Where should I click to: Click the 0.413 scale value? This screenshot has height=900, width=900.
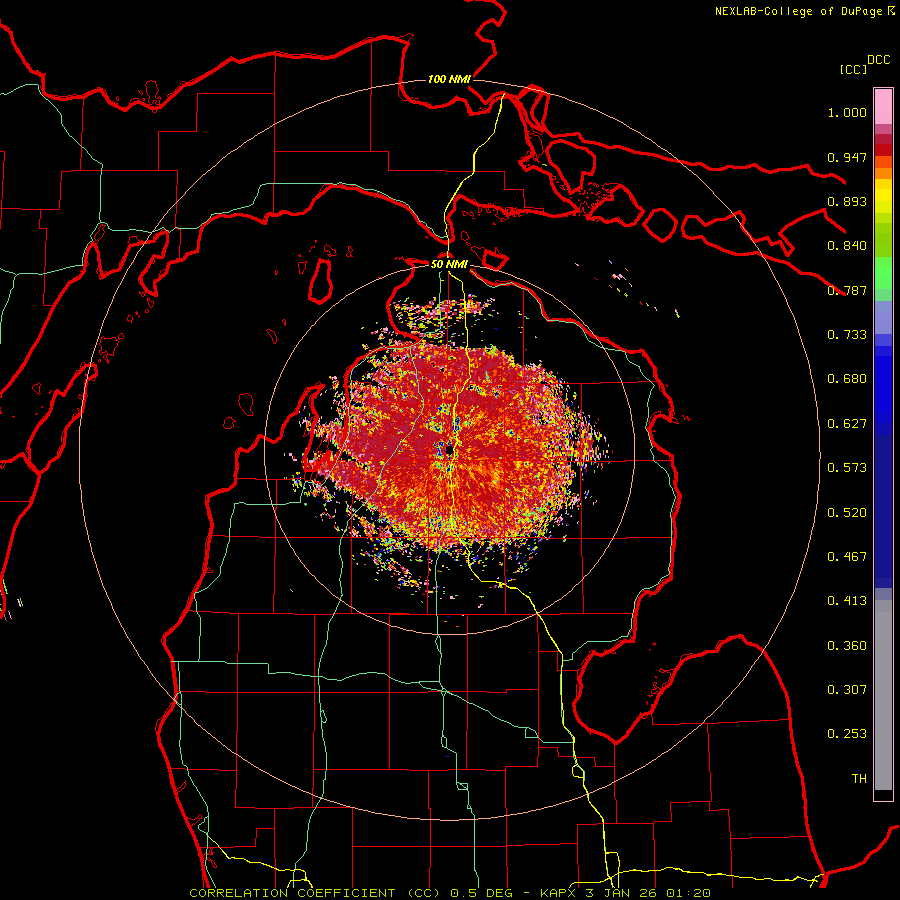click(x=847, y=601)
